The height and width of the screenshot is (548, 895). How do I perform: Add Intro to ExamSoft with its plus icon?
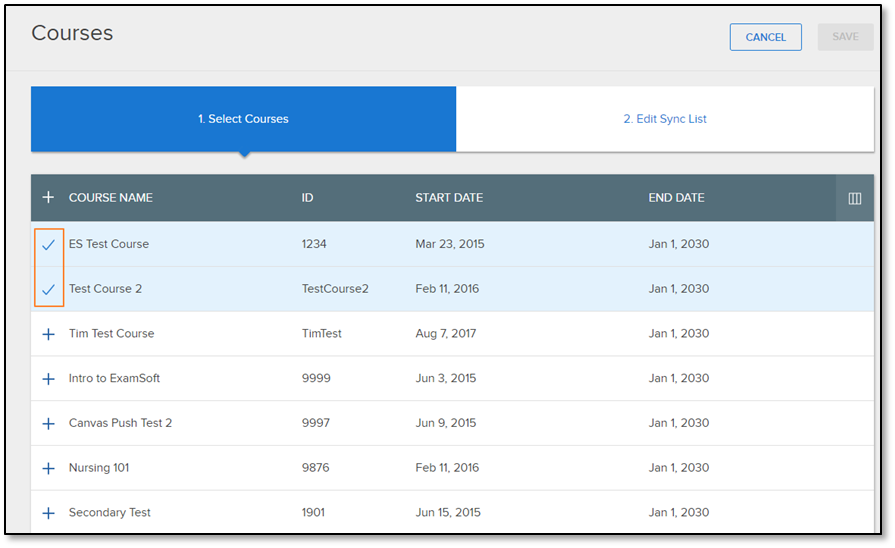(x=49, y=378)
